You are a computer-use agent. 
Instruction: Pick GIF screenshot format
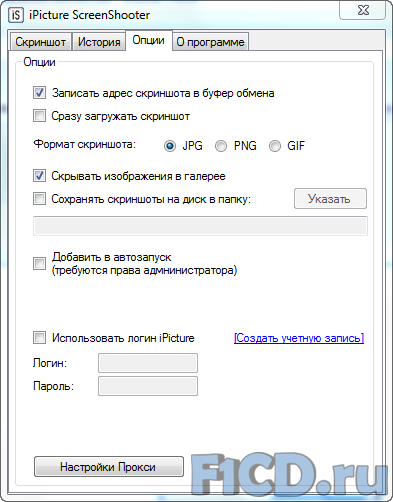coord(275,146)
